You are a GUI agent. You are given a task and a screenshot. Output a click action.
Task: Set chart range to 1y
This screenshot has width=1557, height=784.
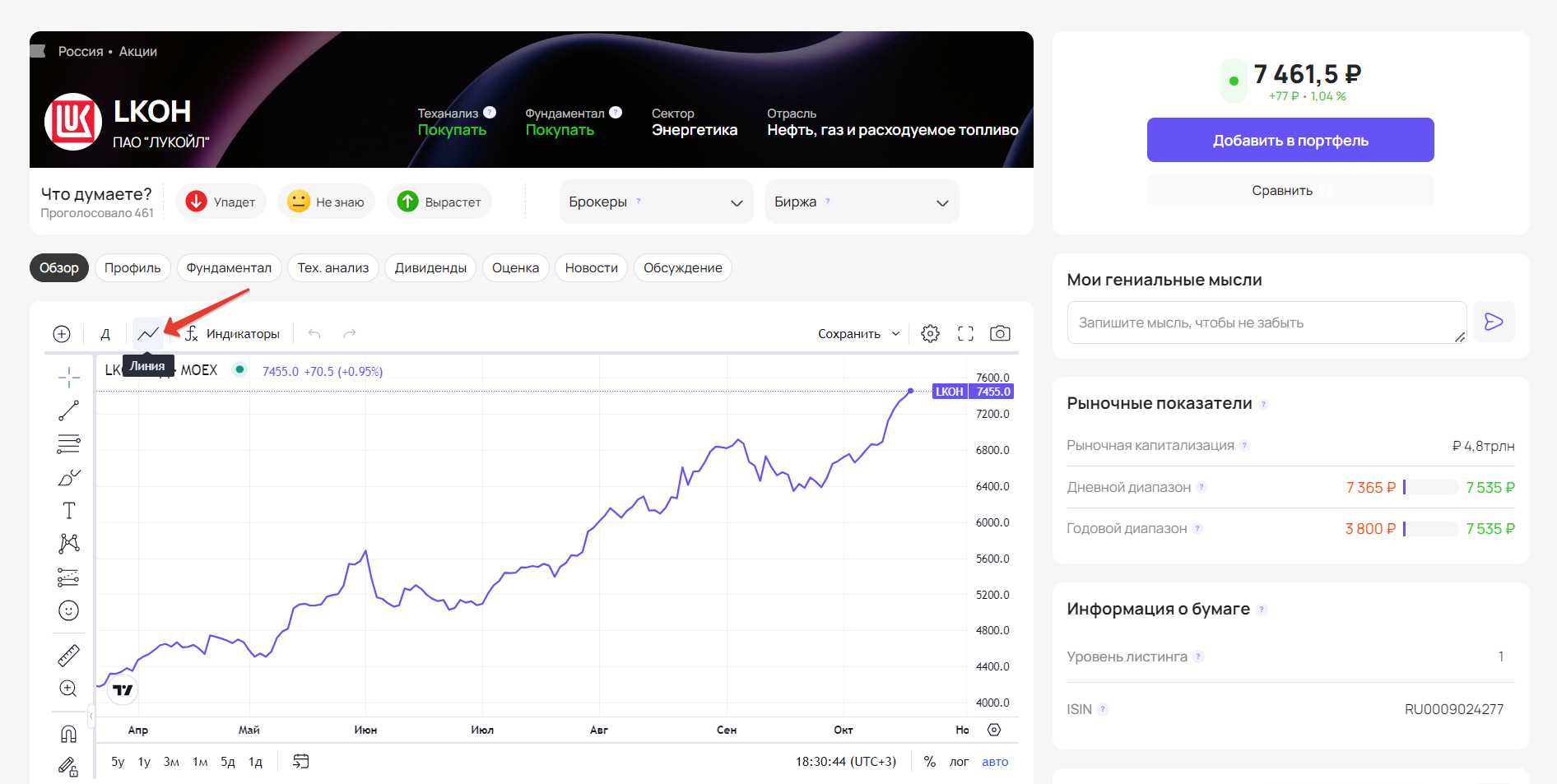pyautogui.click(x=144, y=762)
